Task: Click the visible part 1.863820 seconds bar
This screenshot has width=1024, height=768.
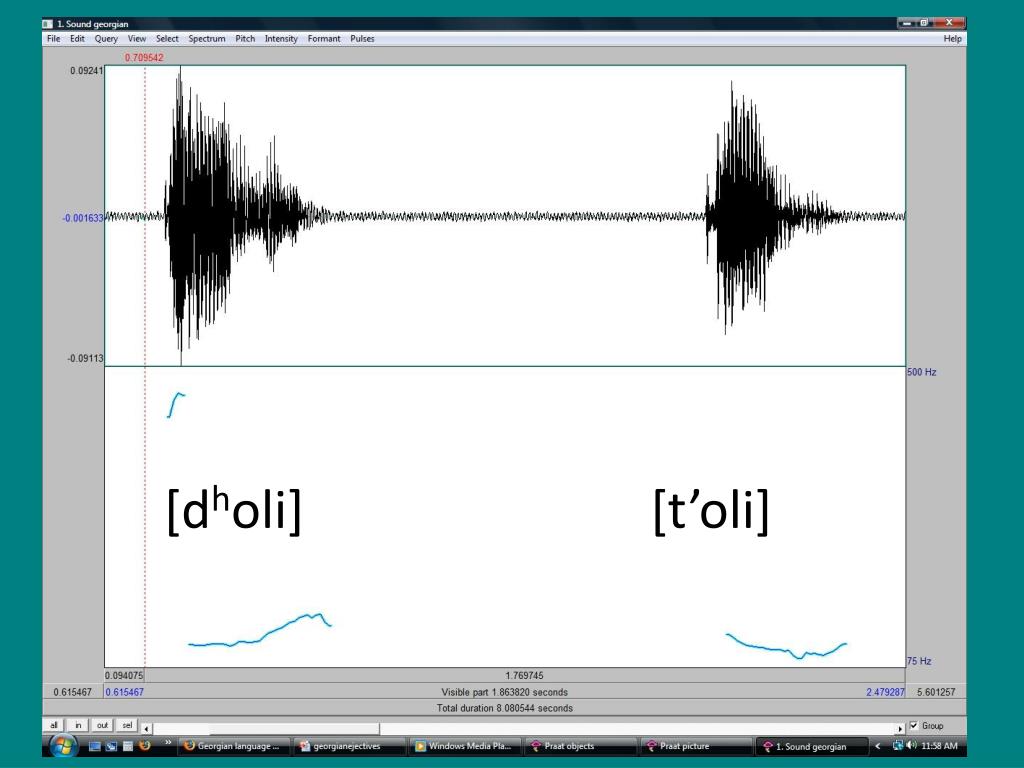Action: (x=504, y=692)
